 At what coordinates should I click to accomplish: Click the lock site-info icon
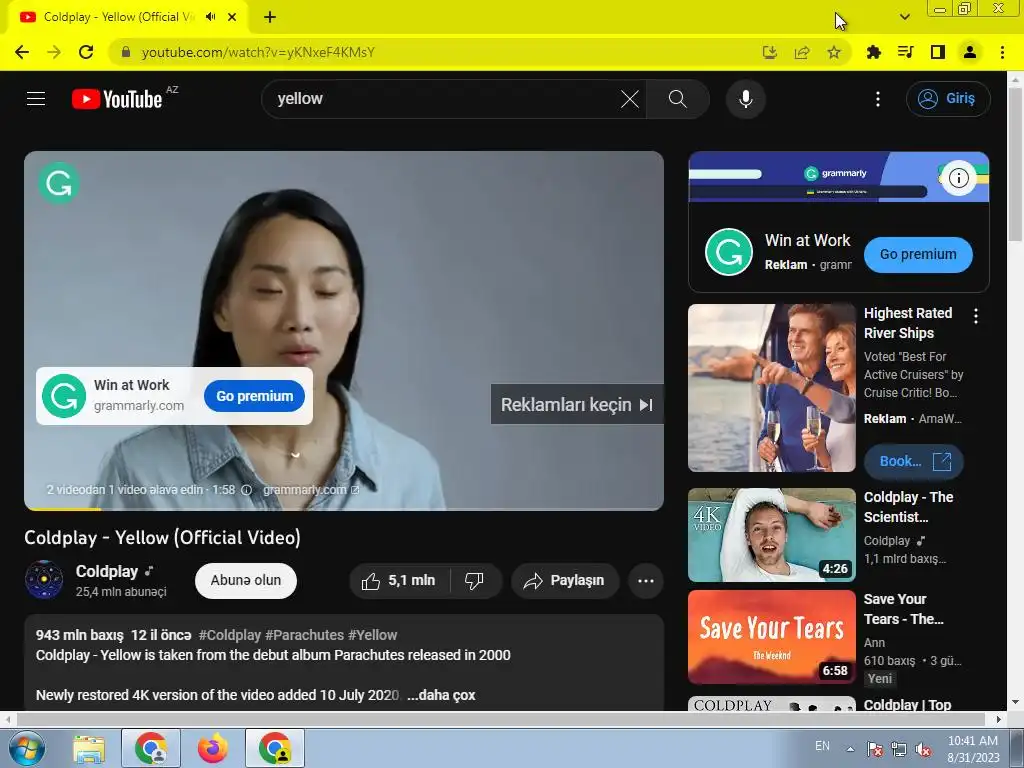click(126, 52)
